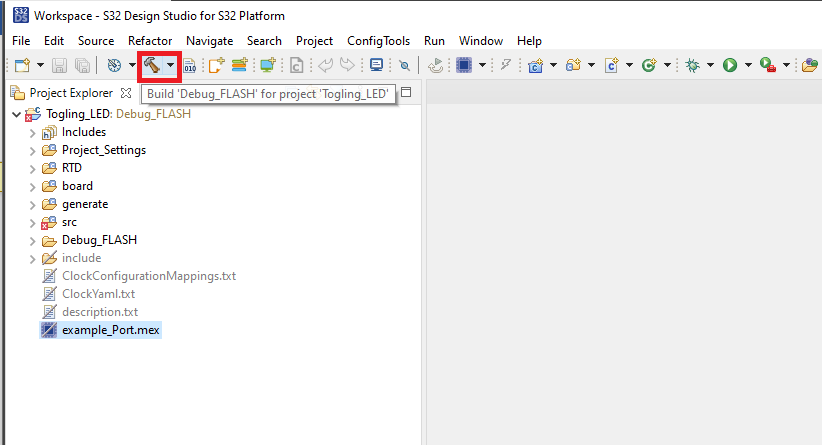Select example_Port.mex file
The image size is (822, 445).
coord(110,330)
